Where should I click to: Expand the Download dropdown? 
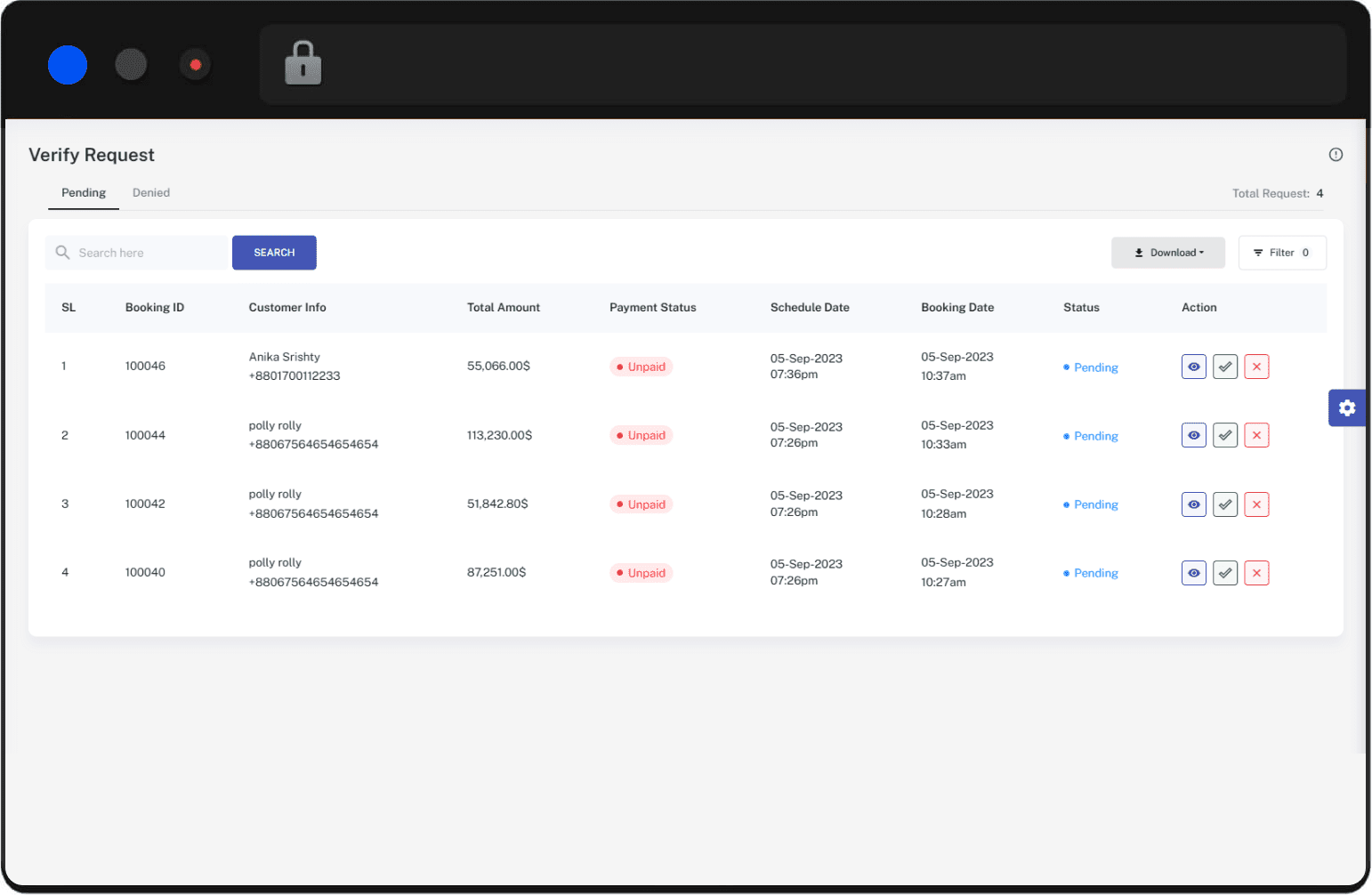[x=1167, y=253]
